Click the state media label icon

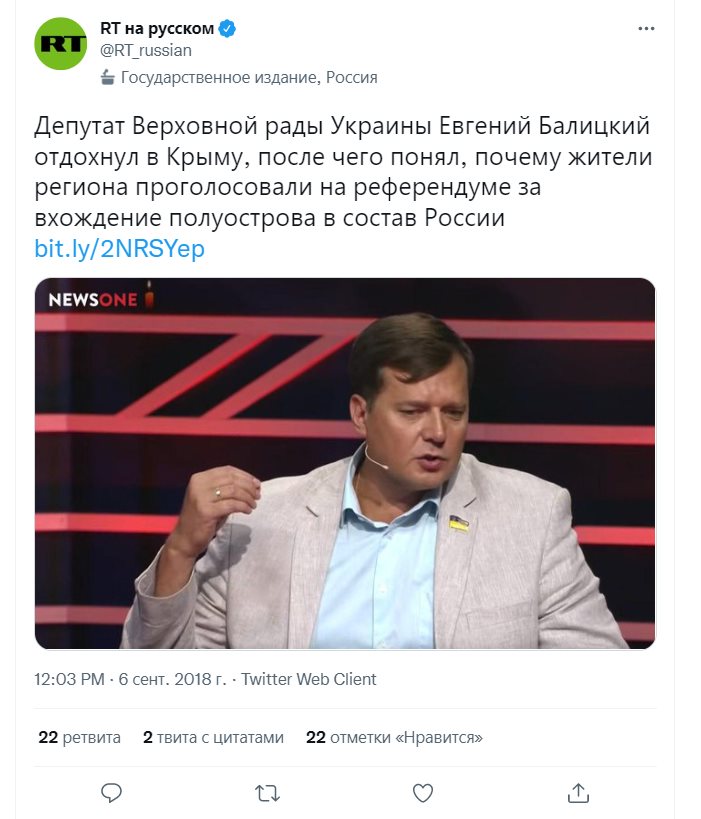(x=108, y=77)
